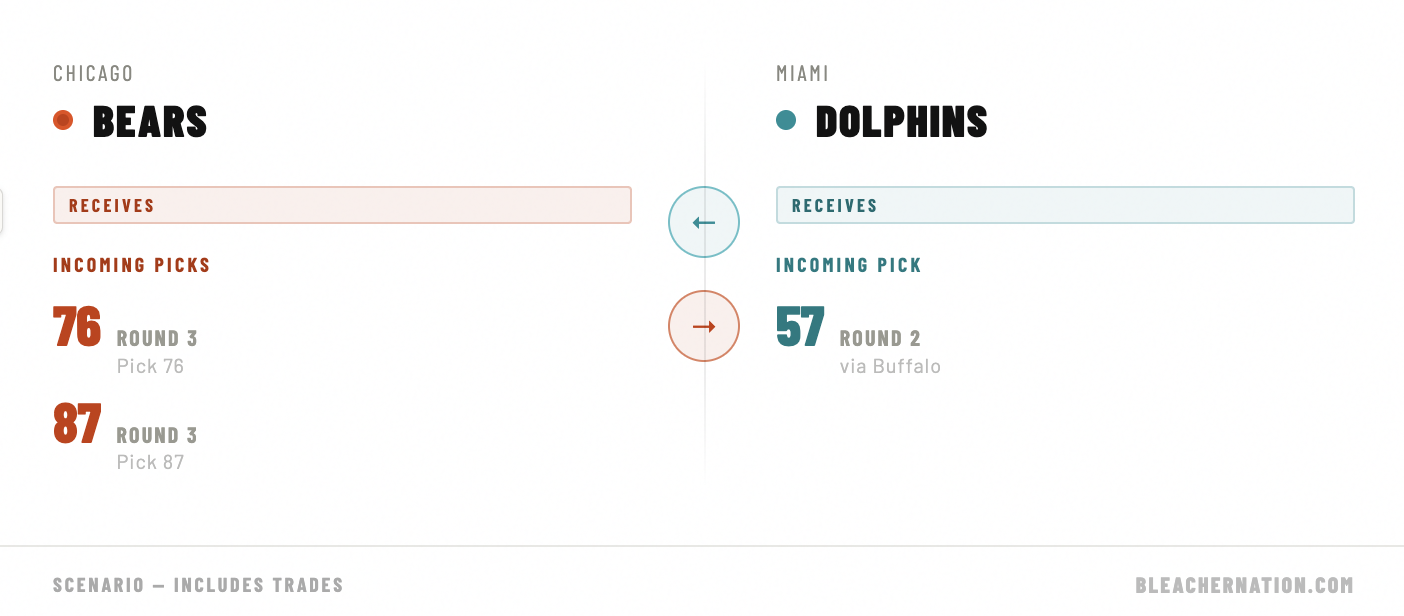Click the orange right-pointing arrow circle
The height and width of the screenshot is (616, 1404).
tap(704, 326)
